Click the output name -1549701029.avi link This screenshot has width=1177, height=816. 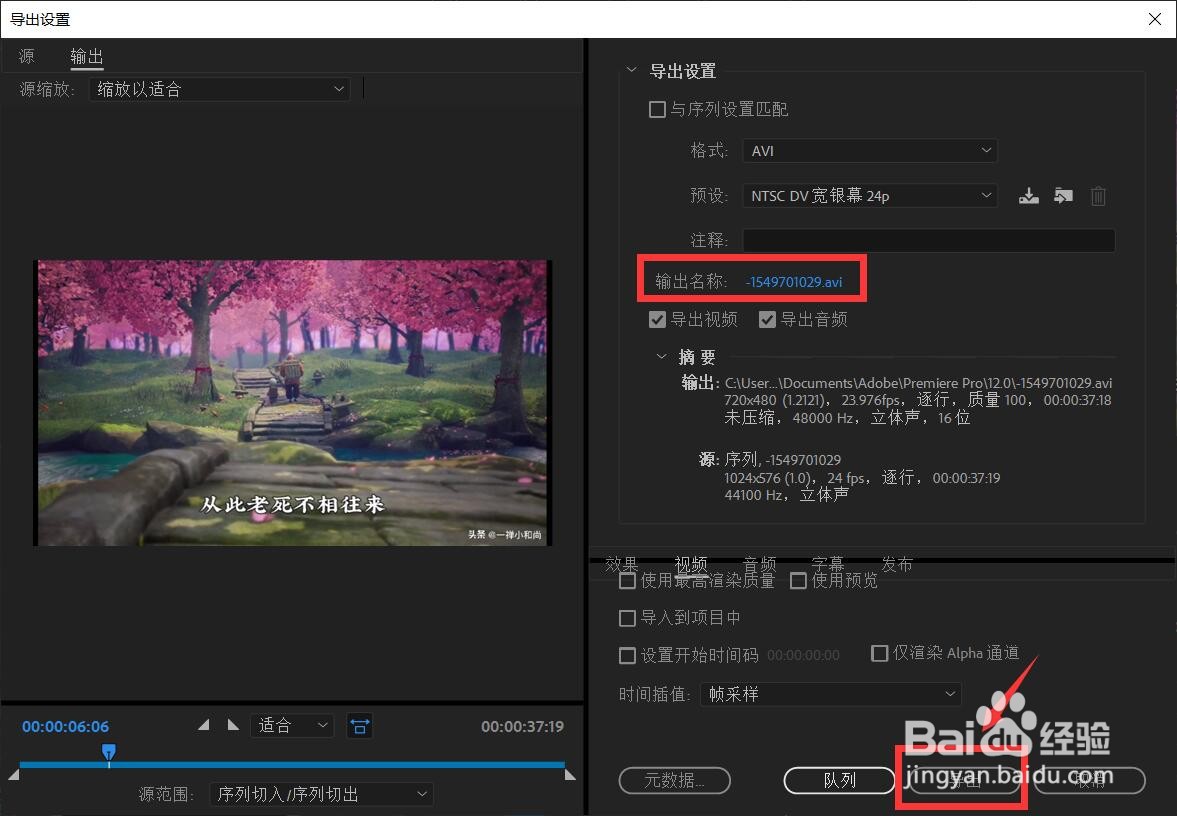(x=794, y=282)
